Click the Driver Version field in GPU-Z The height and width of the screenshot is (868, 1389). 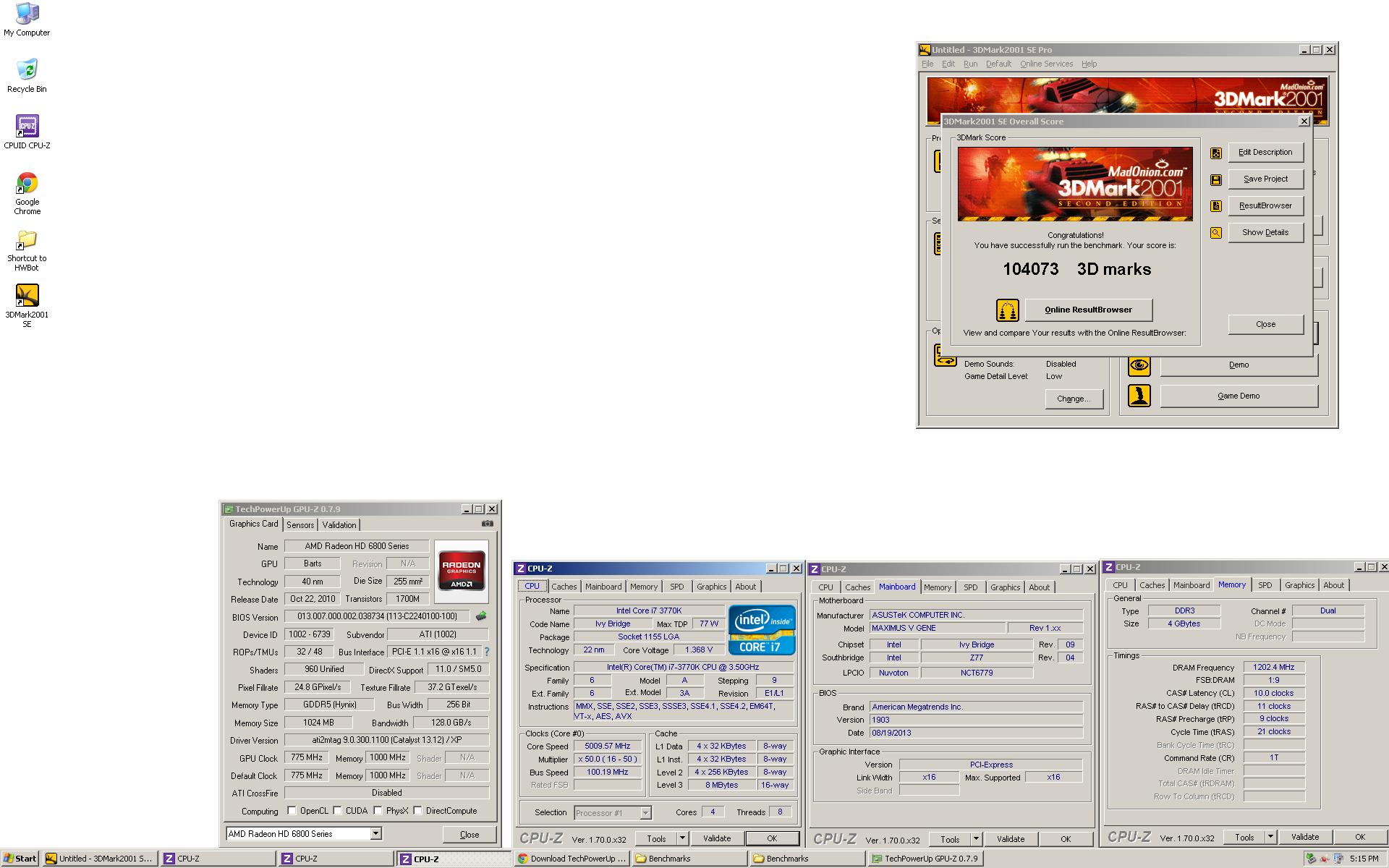tap(386, 740)
